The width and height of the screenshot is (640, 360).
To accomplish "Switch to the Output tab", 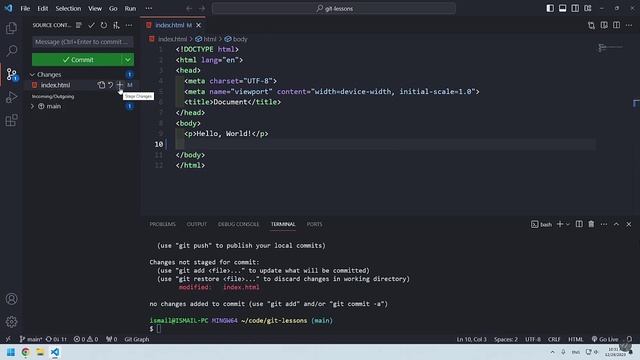I will click(x=197, y=224).
